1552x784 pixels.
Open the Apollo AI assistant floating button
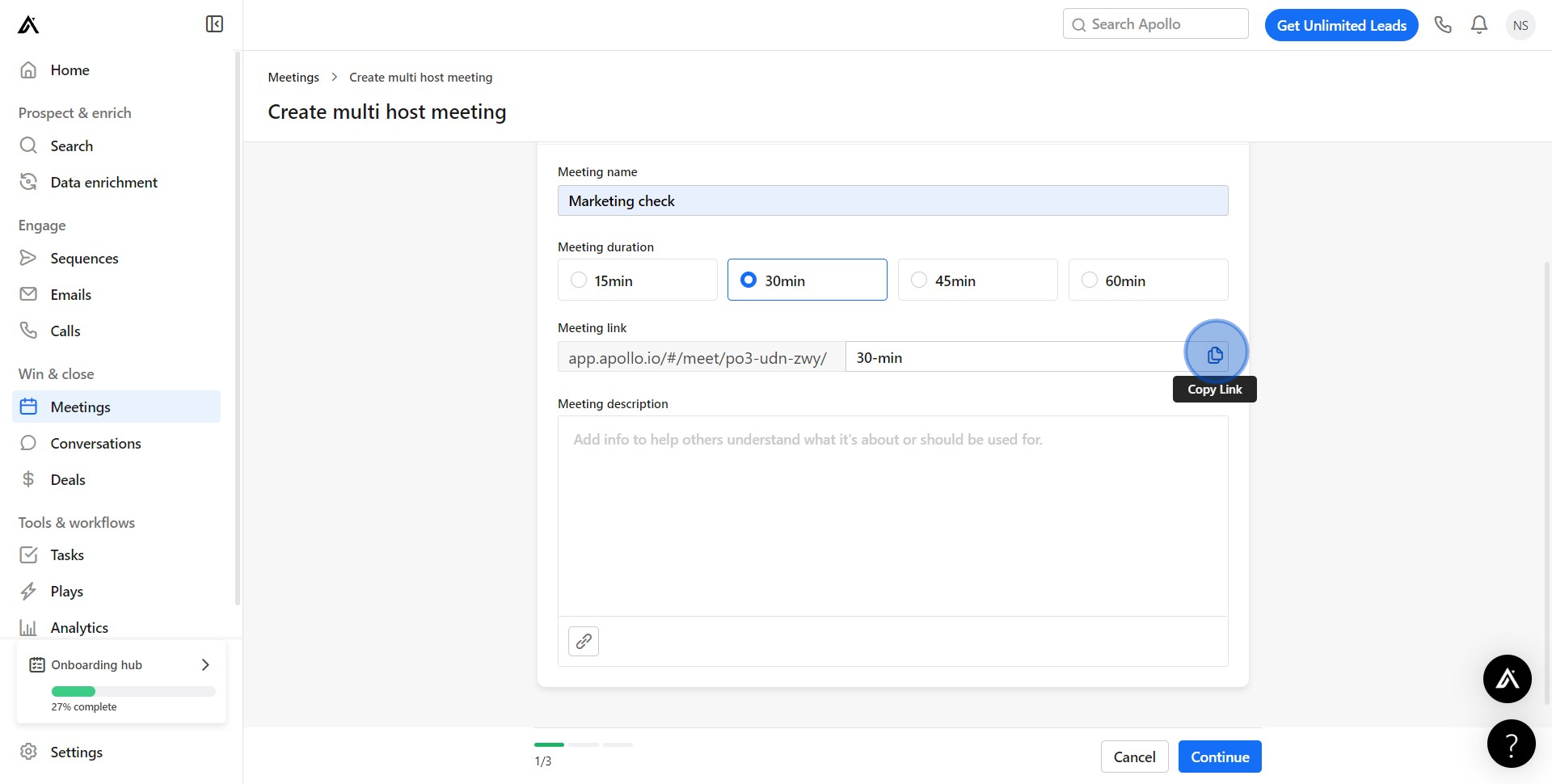[x=1508, y=679]
